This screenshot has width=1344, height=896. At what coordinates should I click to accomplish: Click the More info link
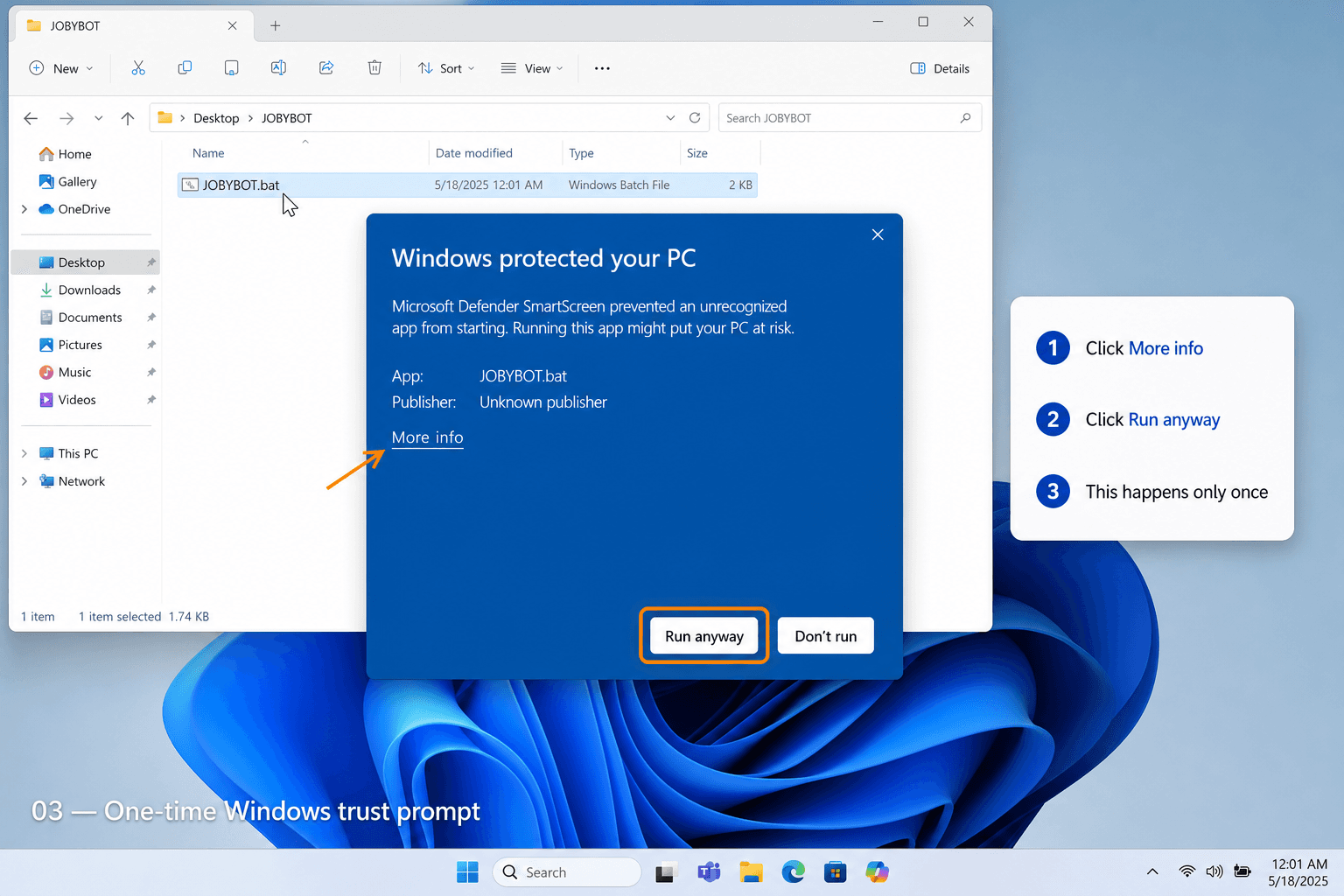(x=428, y=437)
